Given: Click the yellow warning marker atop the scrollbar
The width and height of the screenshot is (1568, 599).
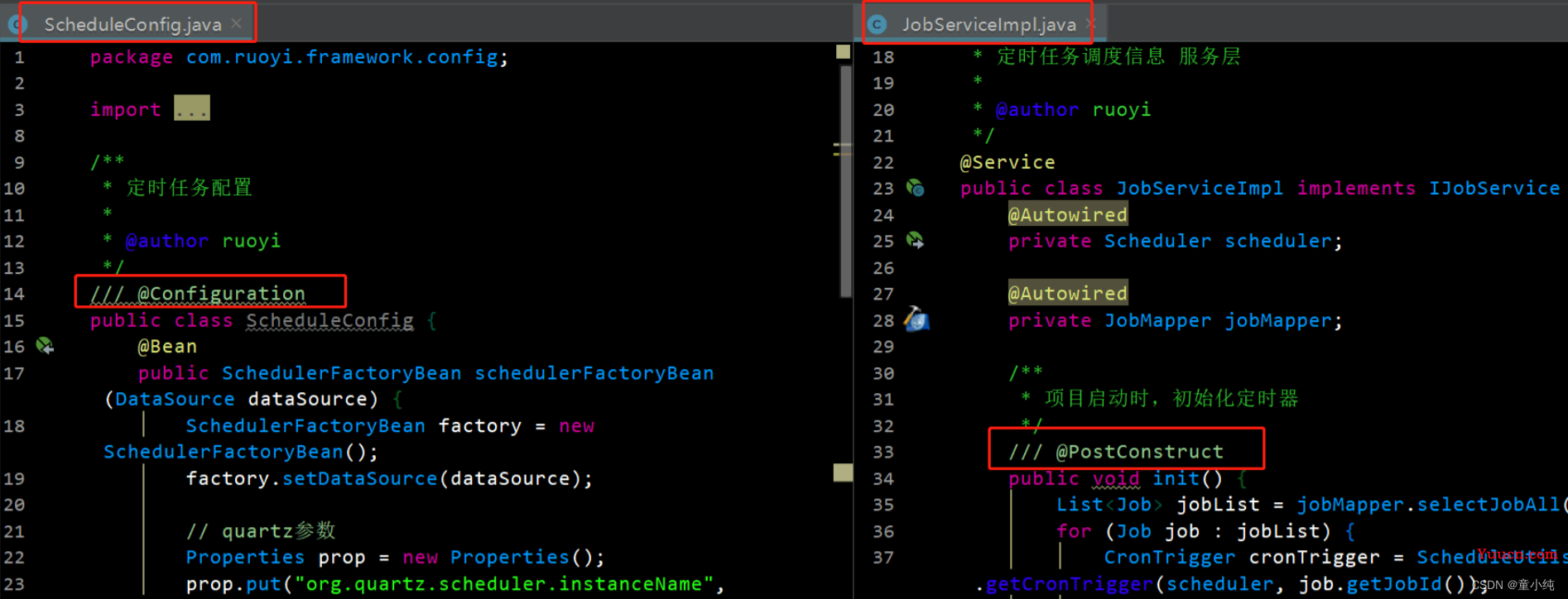Looking at the screenshot, I should point(843,51).
